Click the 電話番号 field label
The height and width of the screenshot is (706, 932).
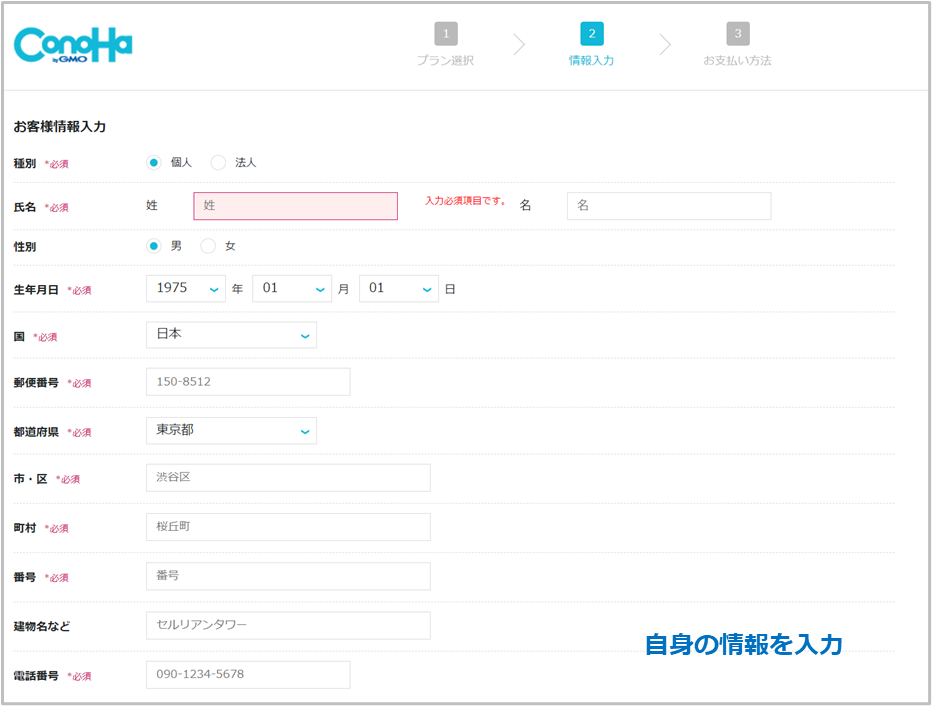[36, 676]
